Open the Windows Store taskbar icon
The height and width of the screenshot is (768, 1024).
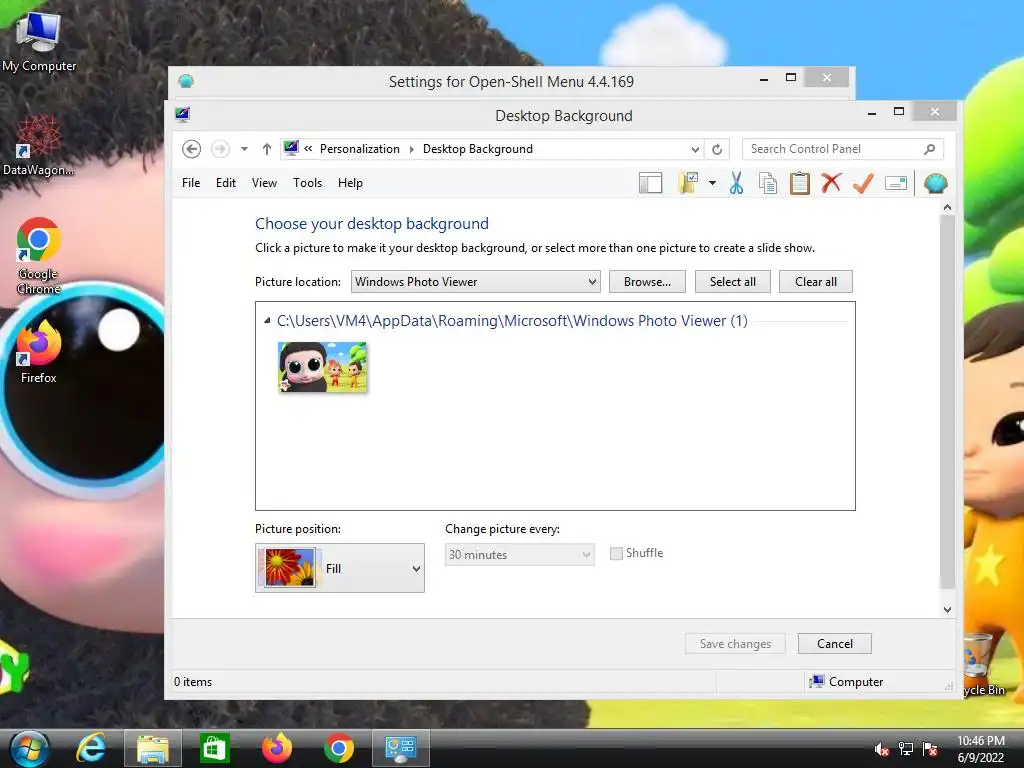tap(215, 748)
